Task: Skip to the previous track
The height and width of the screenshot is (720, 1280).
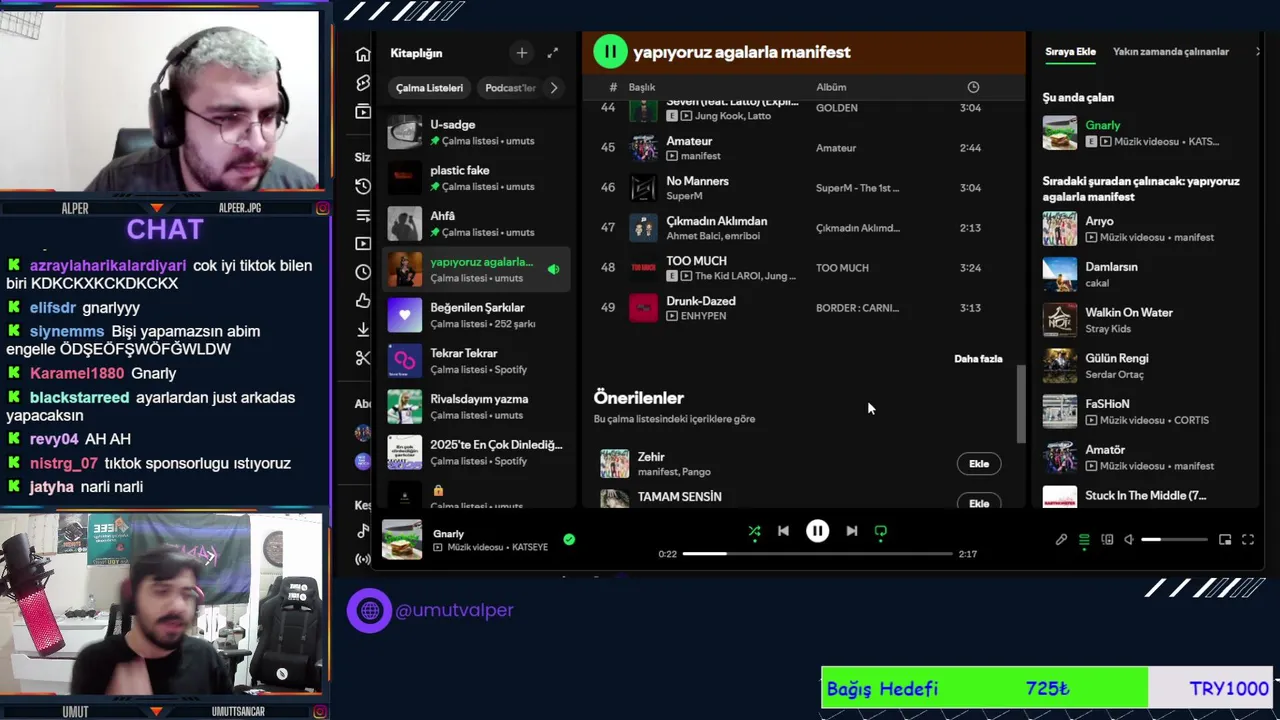Action: [783, 532]
